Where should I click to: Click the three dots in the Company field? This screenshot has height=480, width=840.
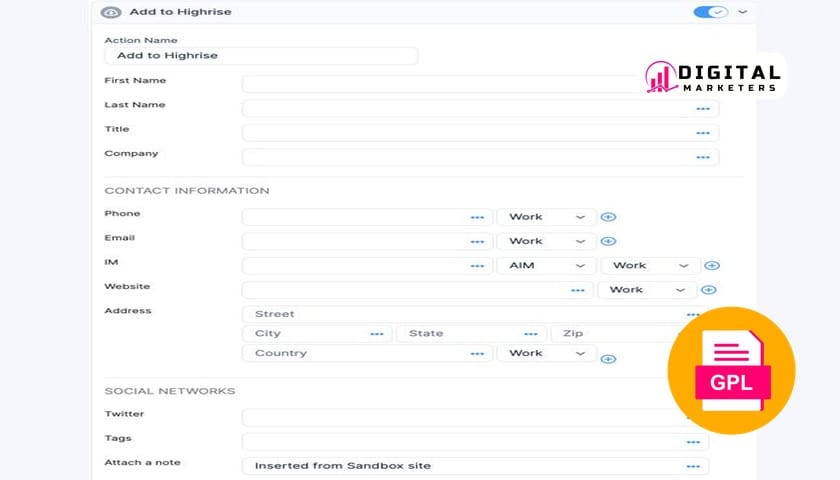coord(703,157)
